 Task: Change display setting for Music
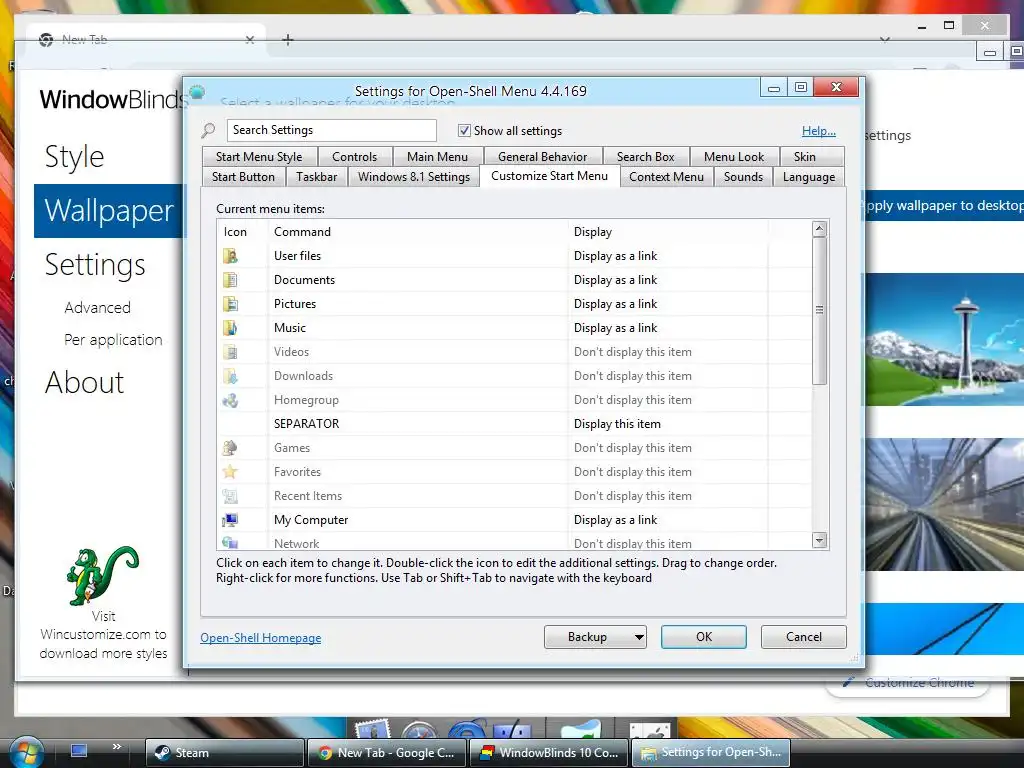tap(615, 328)
